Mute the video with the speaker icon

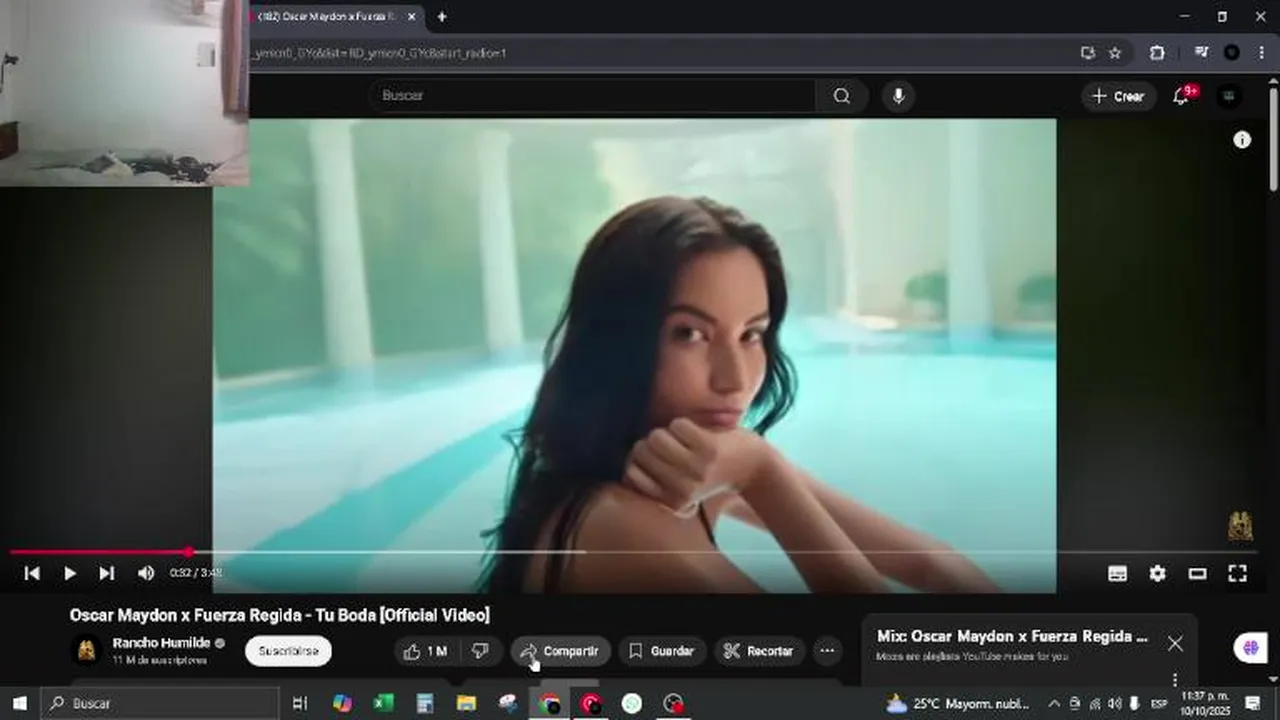(x=146, y=573)
